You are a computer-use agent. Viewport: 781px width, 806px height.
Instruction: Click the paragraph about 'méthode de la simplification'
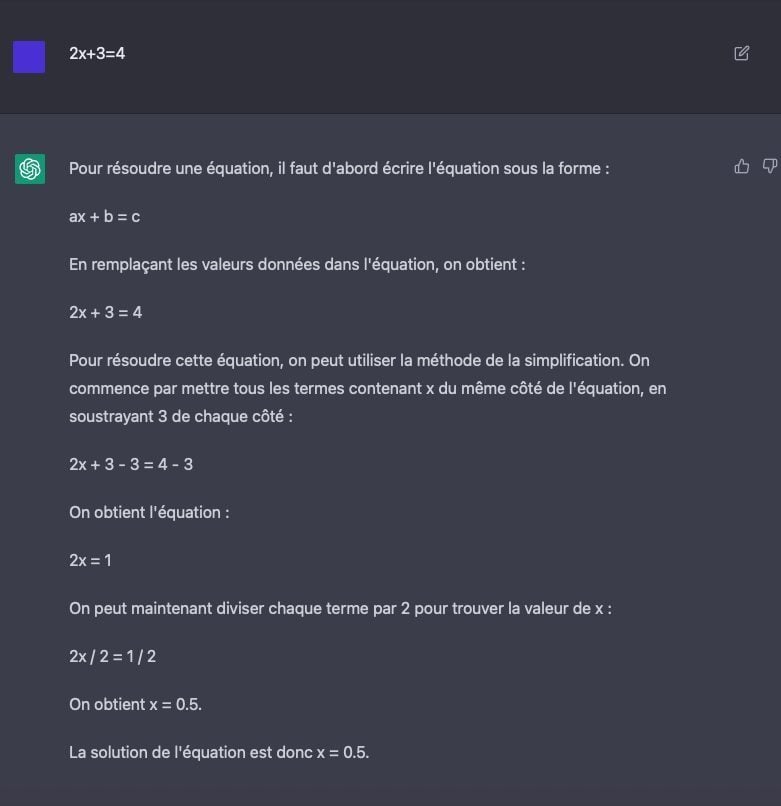368,389
